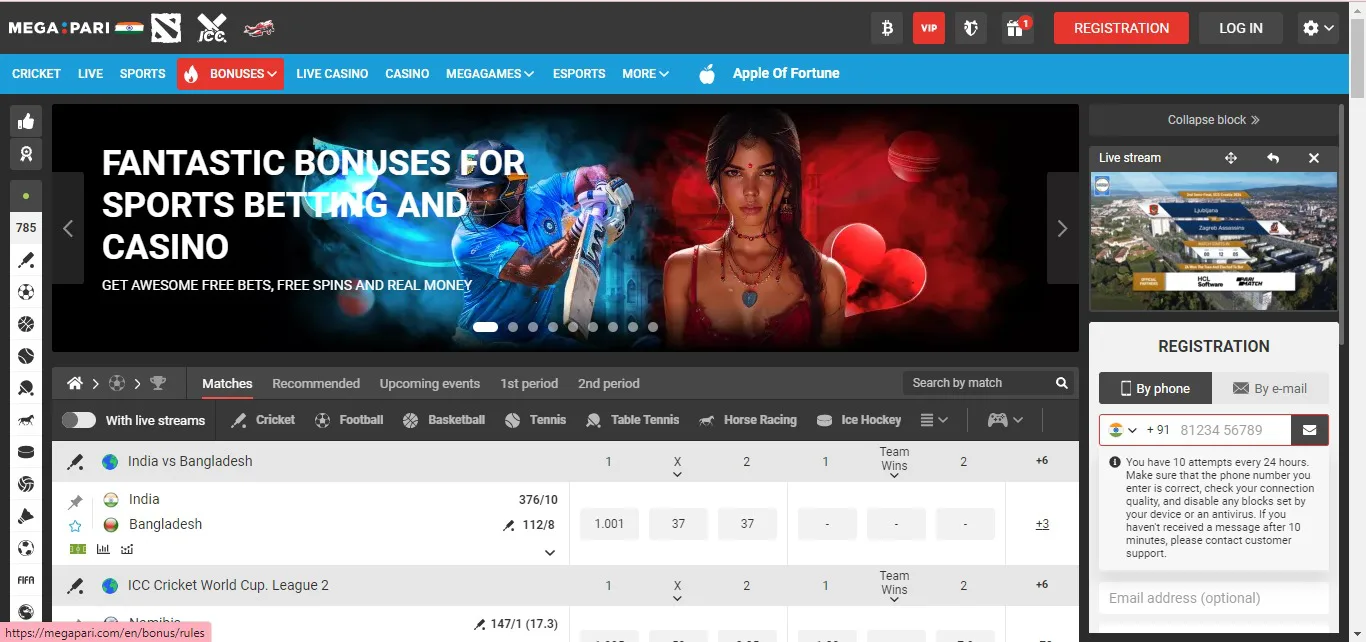Open the settings gear dropdown

pos(1319,28)
